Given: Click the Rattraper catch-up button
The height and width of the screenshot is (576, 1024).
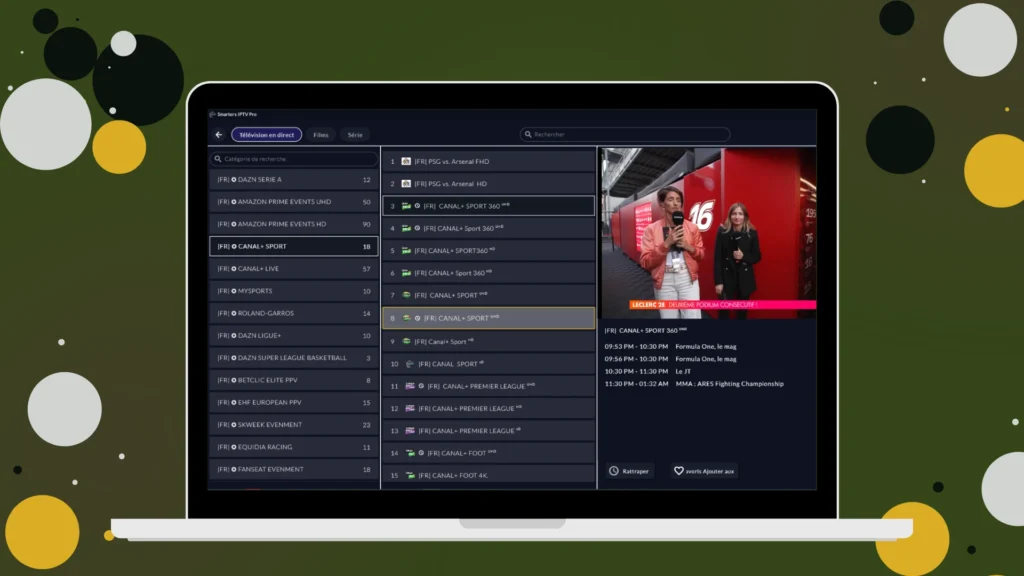Looking at the screenshot, I should (630, 471).
